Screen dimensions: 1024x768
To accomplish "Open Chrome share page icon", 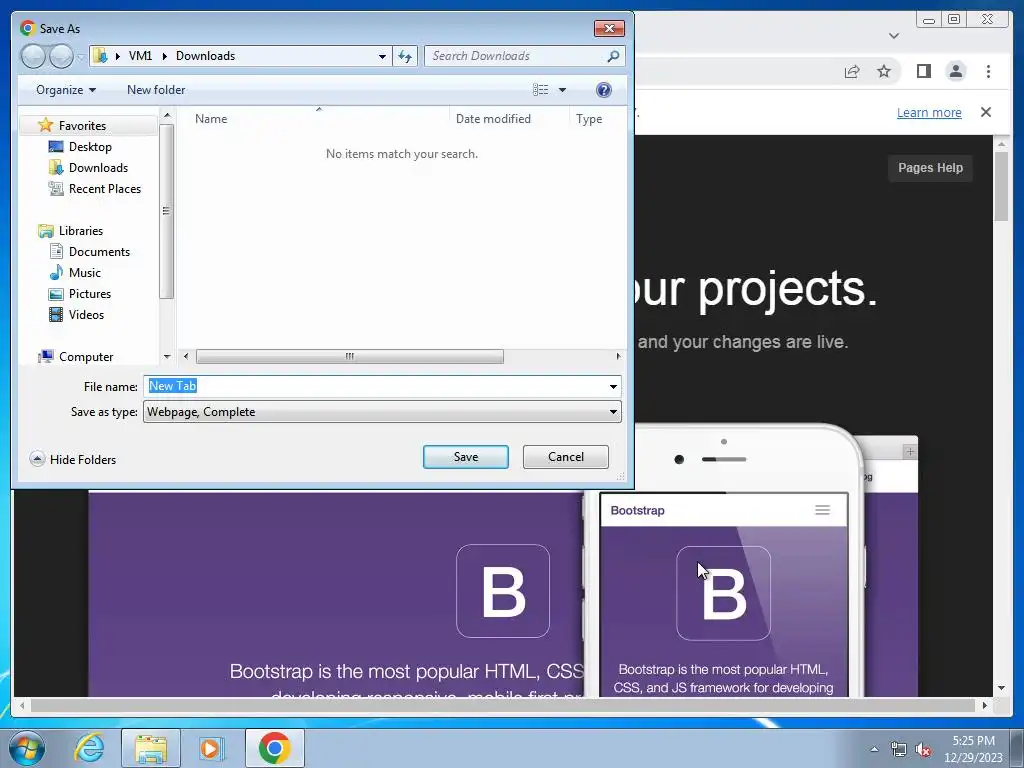I will click(852, 71).
